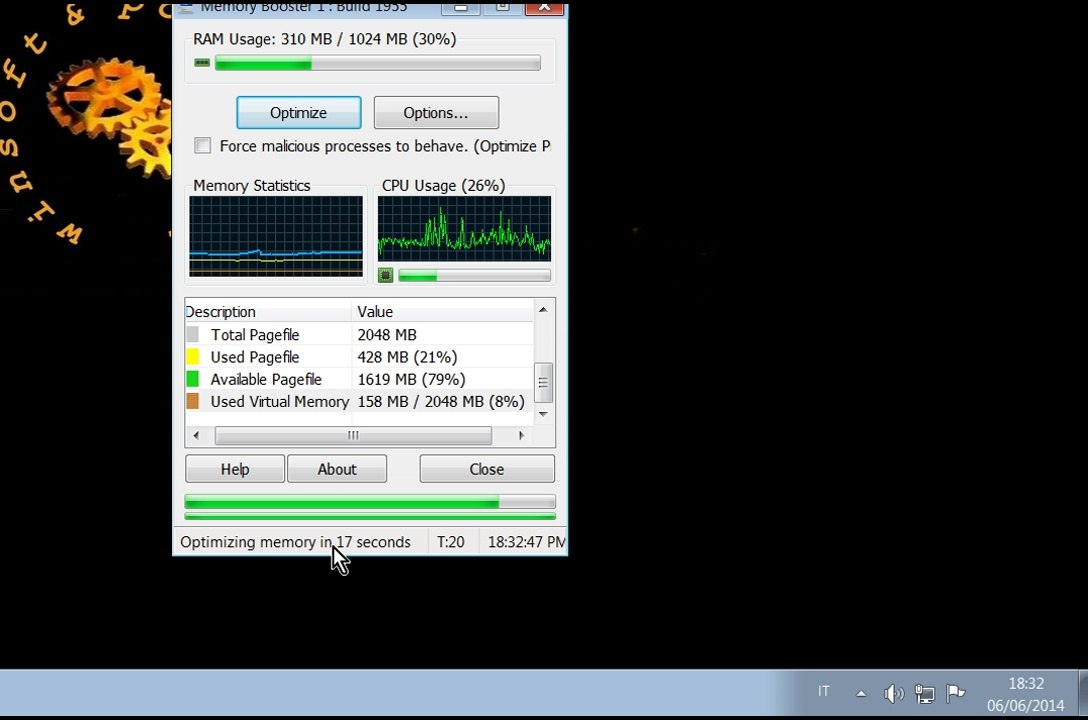Select the Available Pagefile row

click(x=359, y=379)
